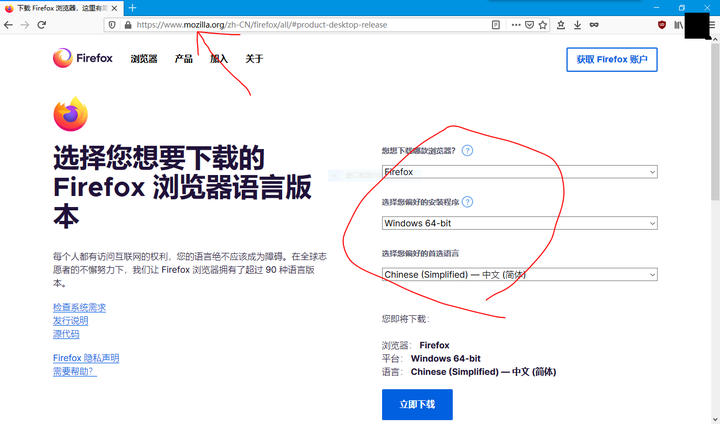Open the downloads panel
The image size is (720, 424).
click(x=577, y=25)
